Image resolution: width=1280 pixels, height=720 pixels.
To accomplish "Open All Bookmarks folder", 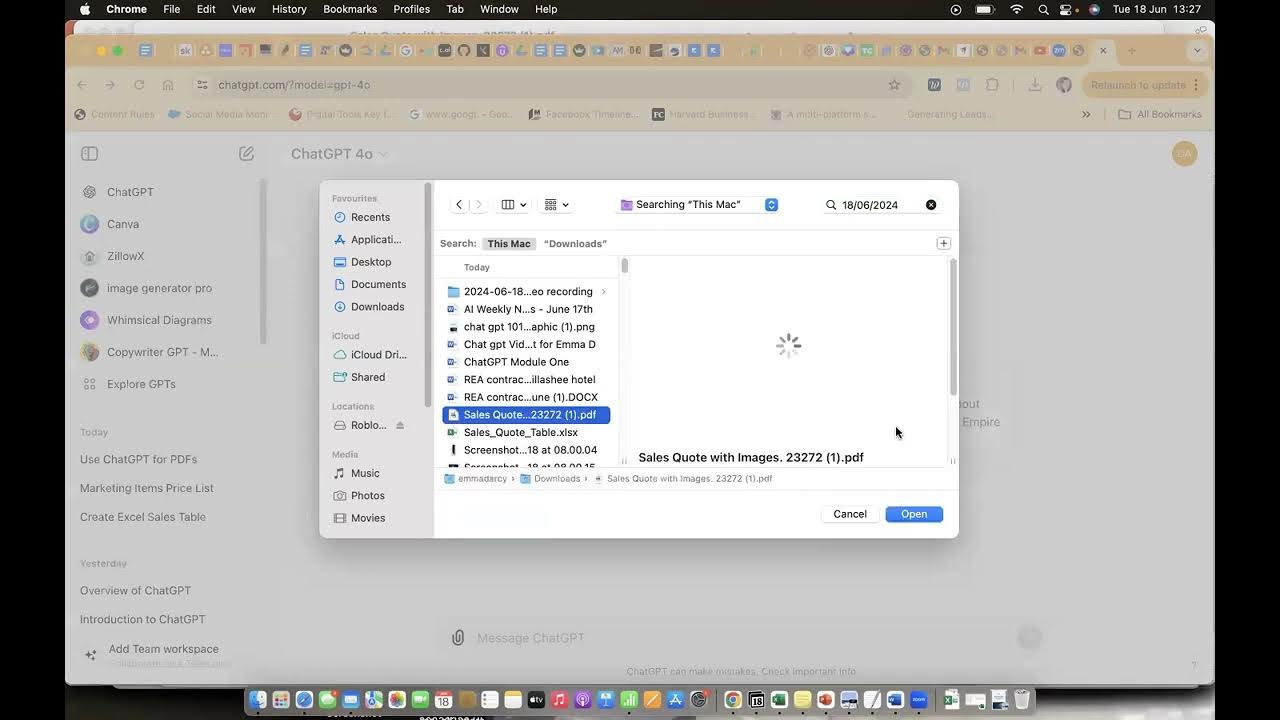I will tap(1160, 114).
